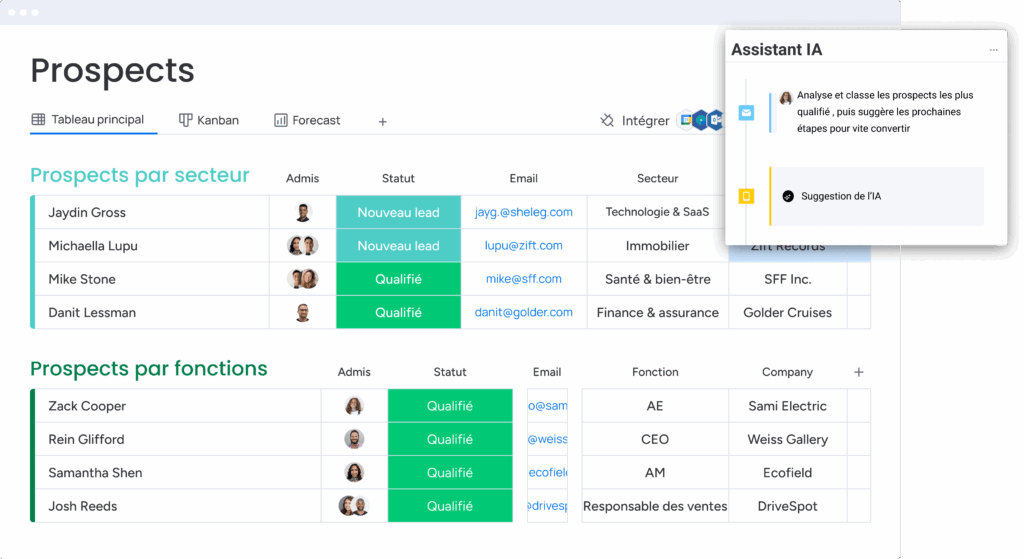Open the Zack Cooper prospect row
The image size is (1024, 559).
(x=178, y=406)
